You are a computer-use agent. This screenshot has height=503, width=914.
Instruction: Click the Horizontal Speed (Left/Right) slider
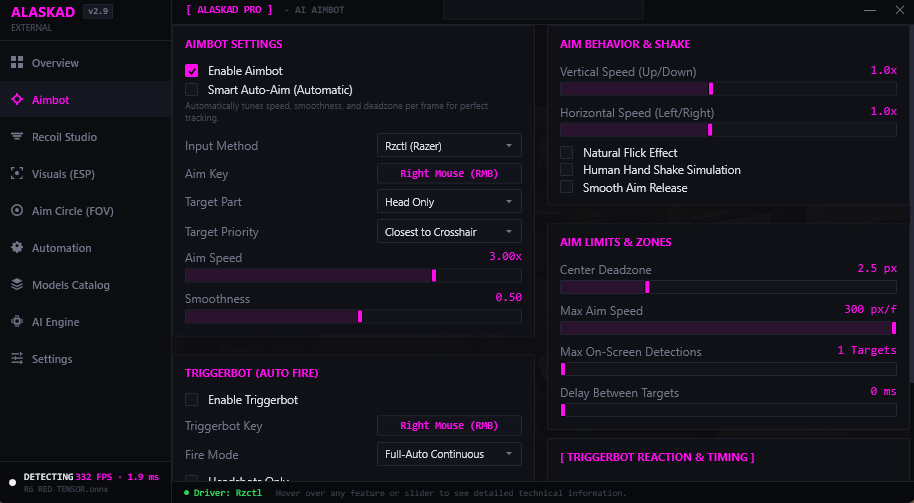pyautogui.click(x=727, y=129)
